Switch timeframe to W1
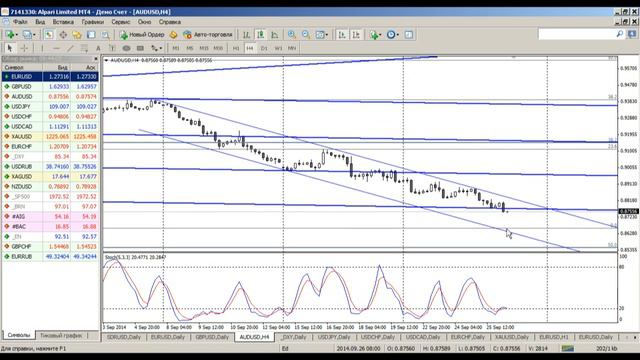Image resolution: width=640 pixels, height=360 pixels. [278, 48]
